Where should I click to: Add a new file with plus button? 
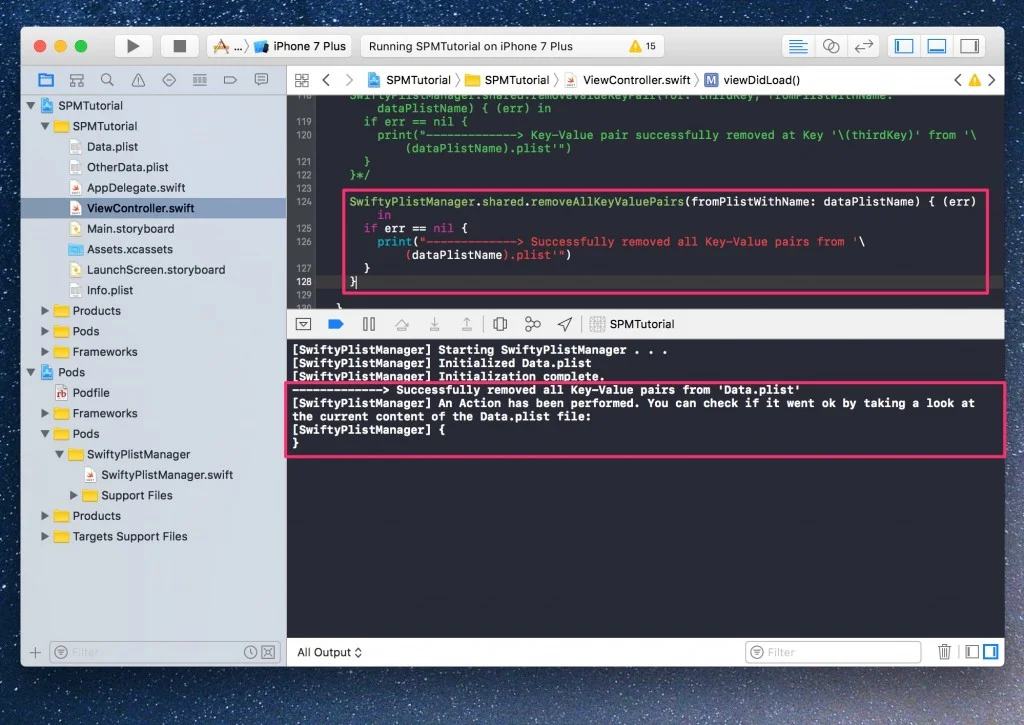[35, 652]
